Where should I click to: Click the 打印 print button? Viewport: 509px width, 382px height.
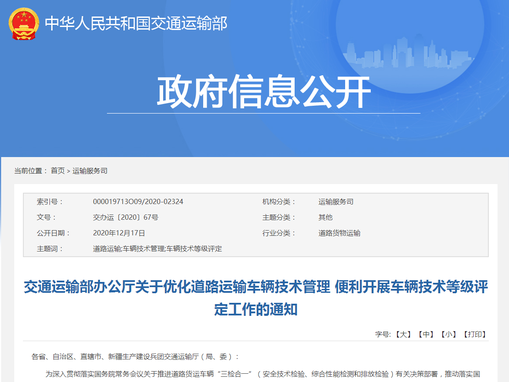[475, 334]
